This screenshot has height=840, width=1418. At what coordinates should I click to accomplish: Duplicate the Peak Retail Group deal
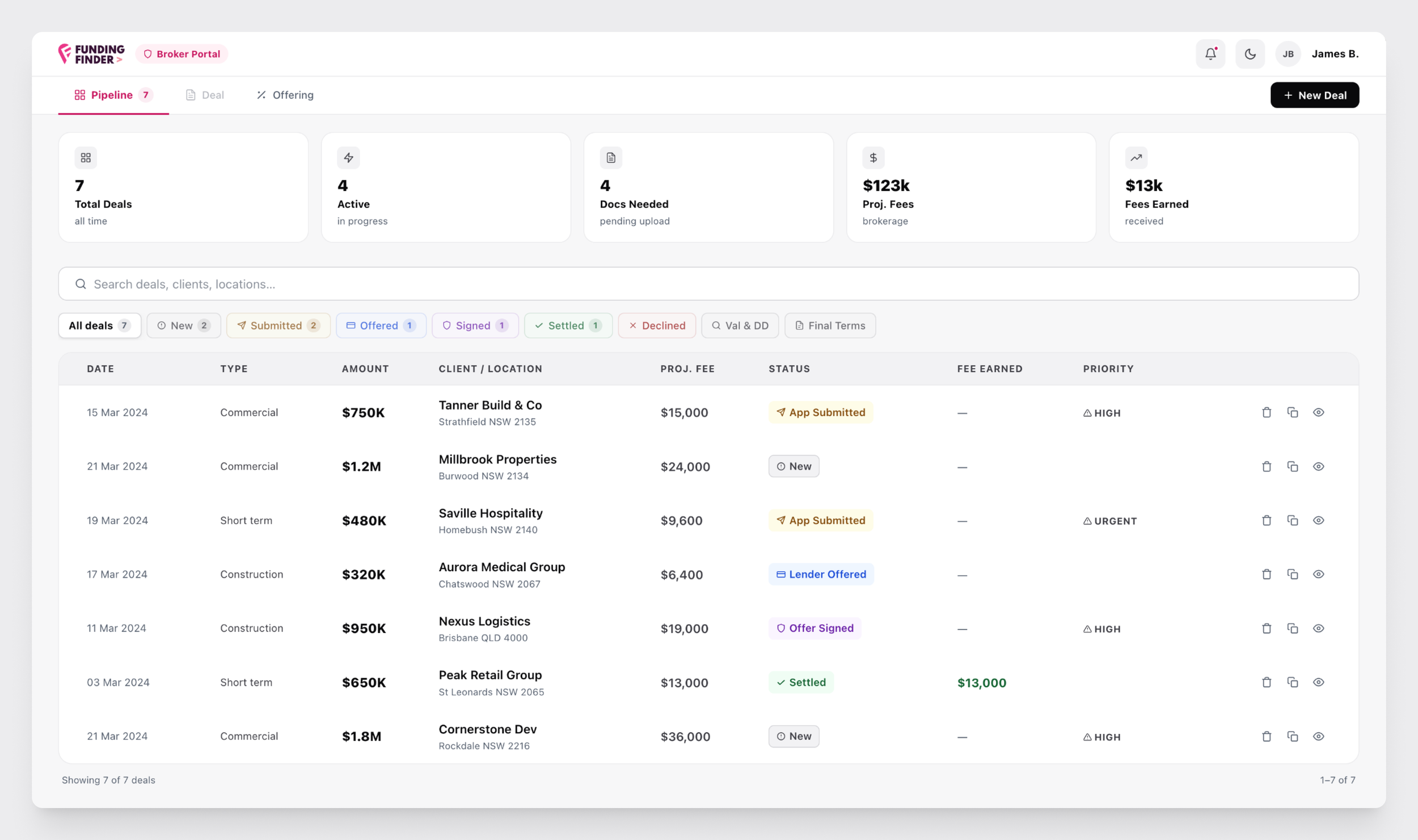coord(1292,682)
